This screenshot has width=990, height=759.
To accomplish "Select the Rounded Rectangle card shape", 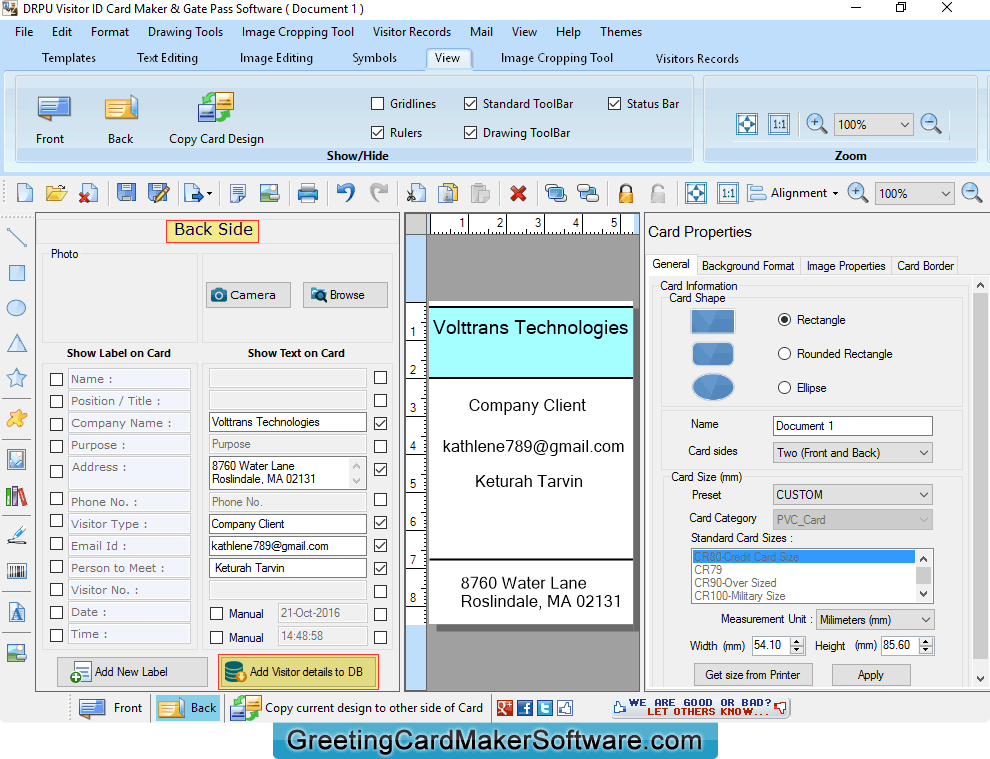I will (x=784, y=354).
